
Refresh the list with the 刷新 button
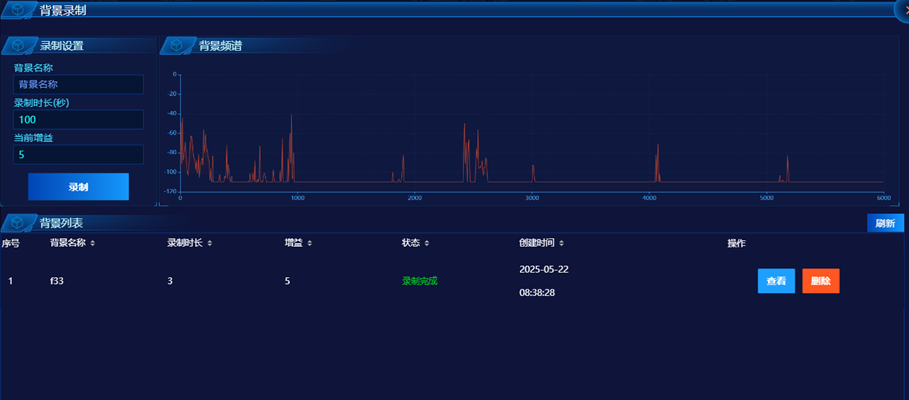(885, 223)
